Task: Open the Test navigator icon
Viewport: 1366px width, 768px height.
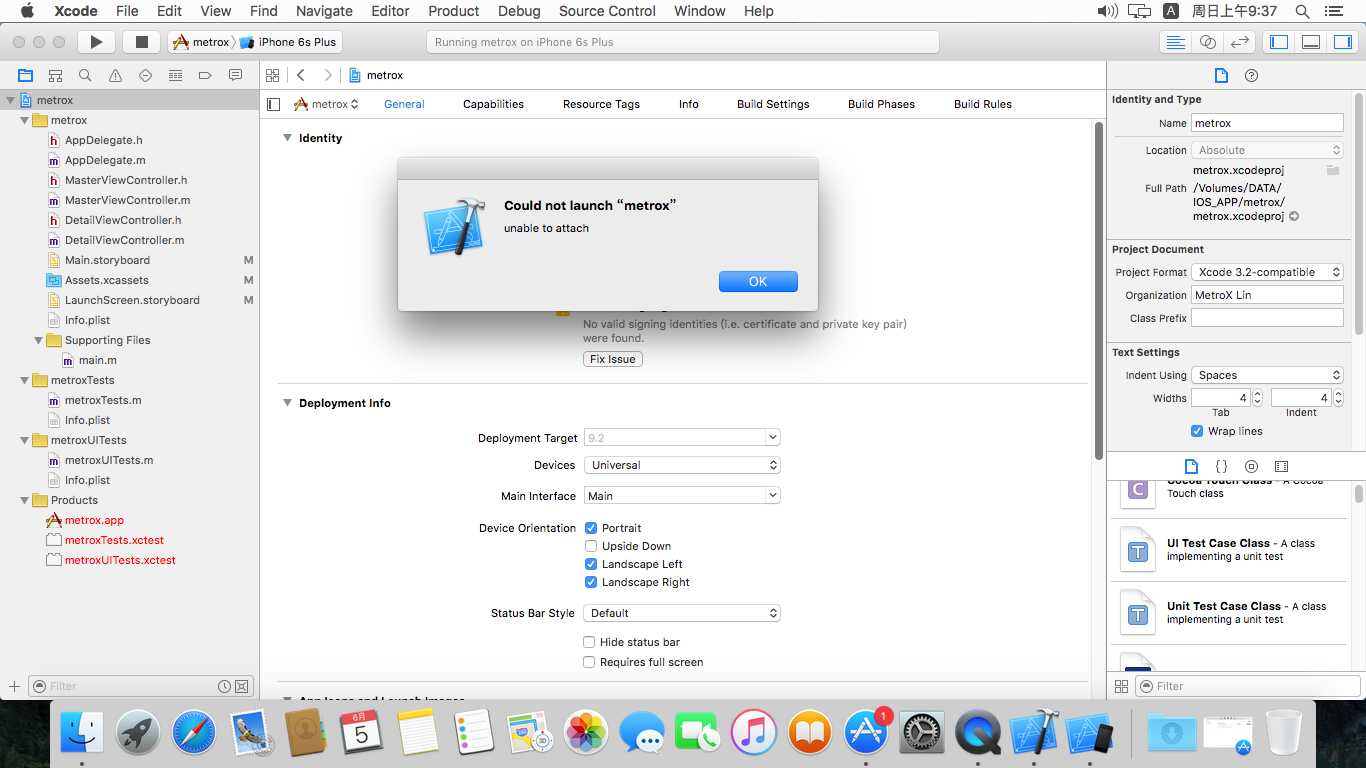Action: [x=145, y=75]
